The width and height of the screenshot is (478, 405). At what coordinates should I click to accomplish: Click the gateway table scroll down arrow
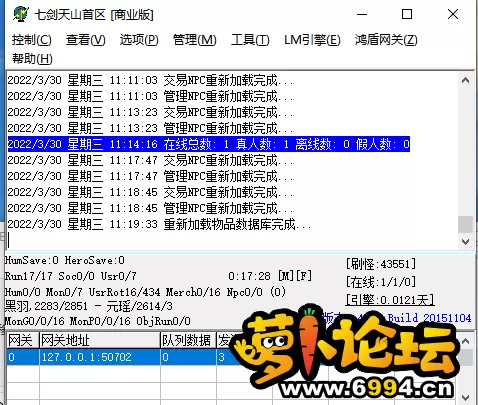[x=465, y=397]
